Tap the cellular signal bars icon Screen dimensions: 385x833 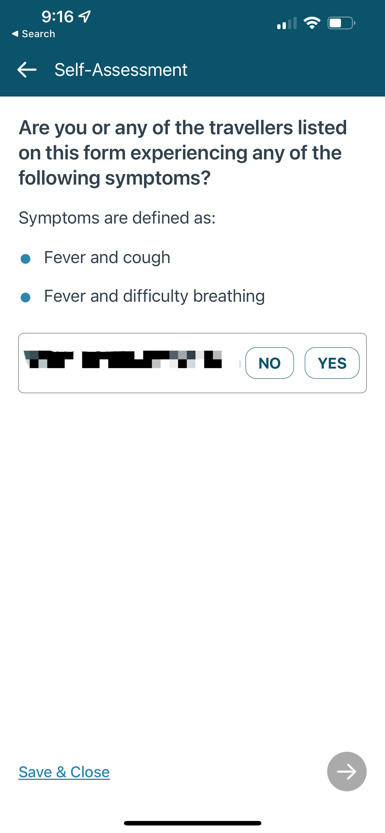(287, 24)
